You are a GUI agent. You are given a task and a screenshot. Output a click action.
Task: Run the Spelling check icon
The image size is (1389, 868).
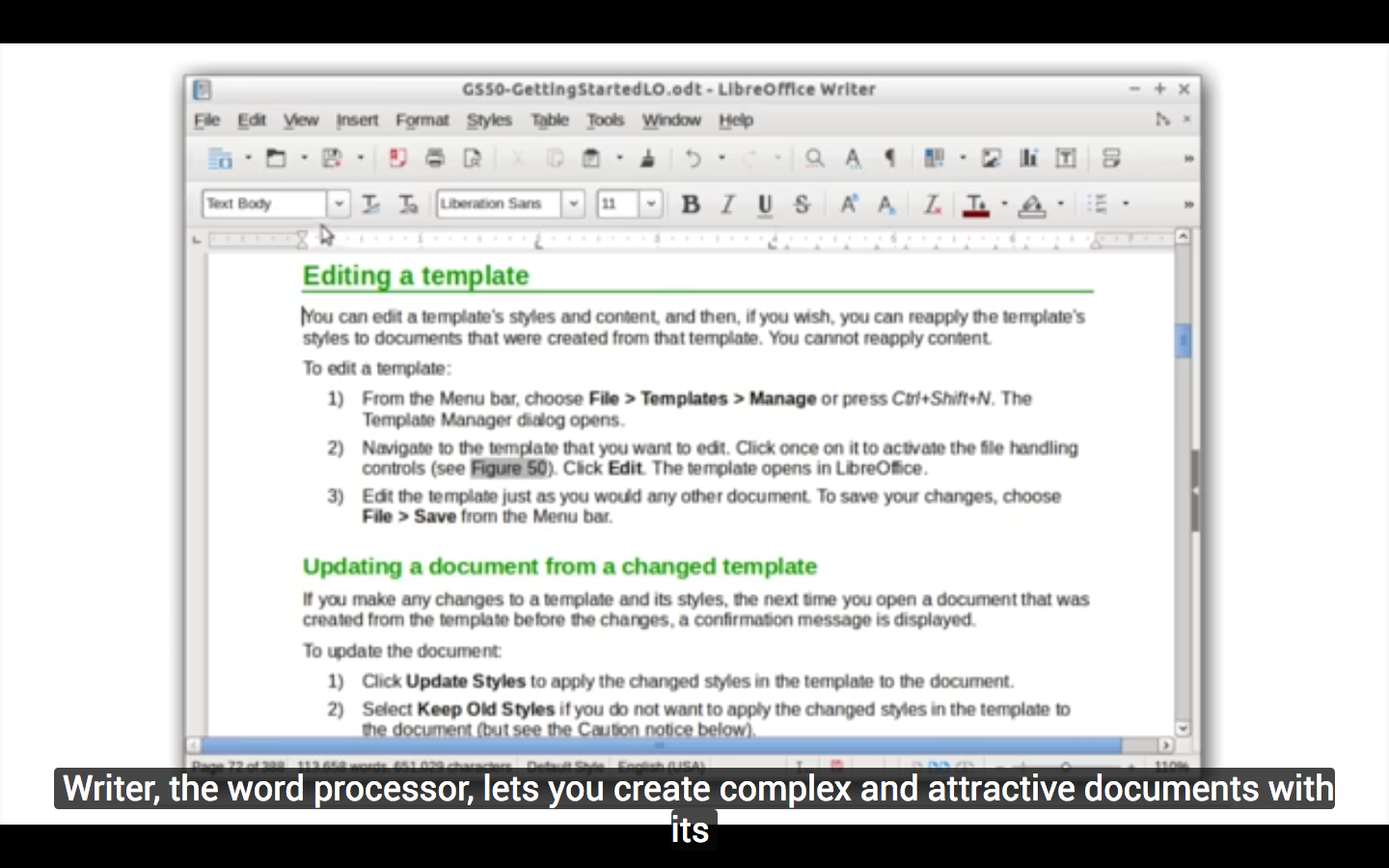[853, 158]
